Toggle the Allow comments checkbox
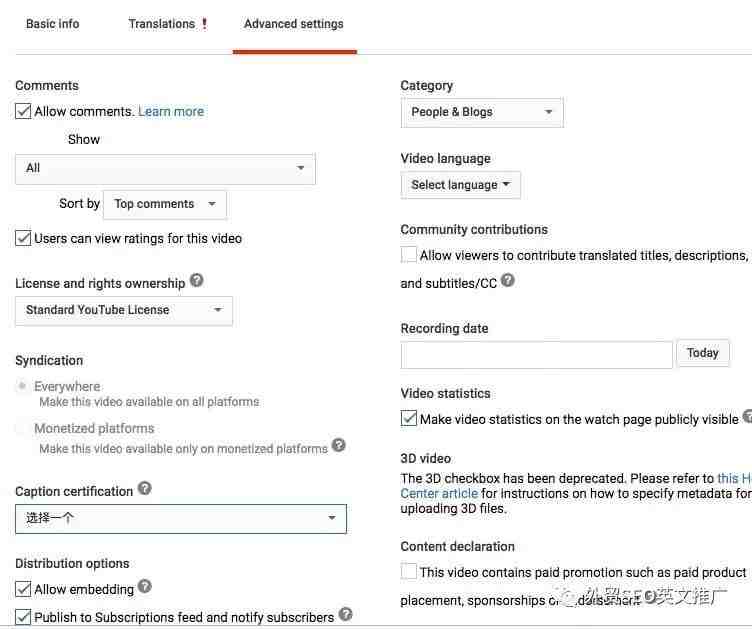The image size is (752, 629). point(23,111)
